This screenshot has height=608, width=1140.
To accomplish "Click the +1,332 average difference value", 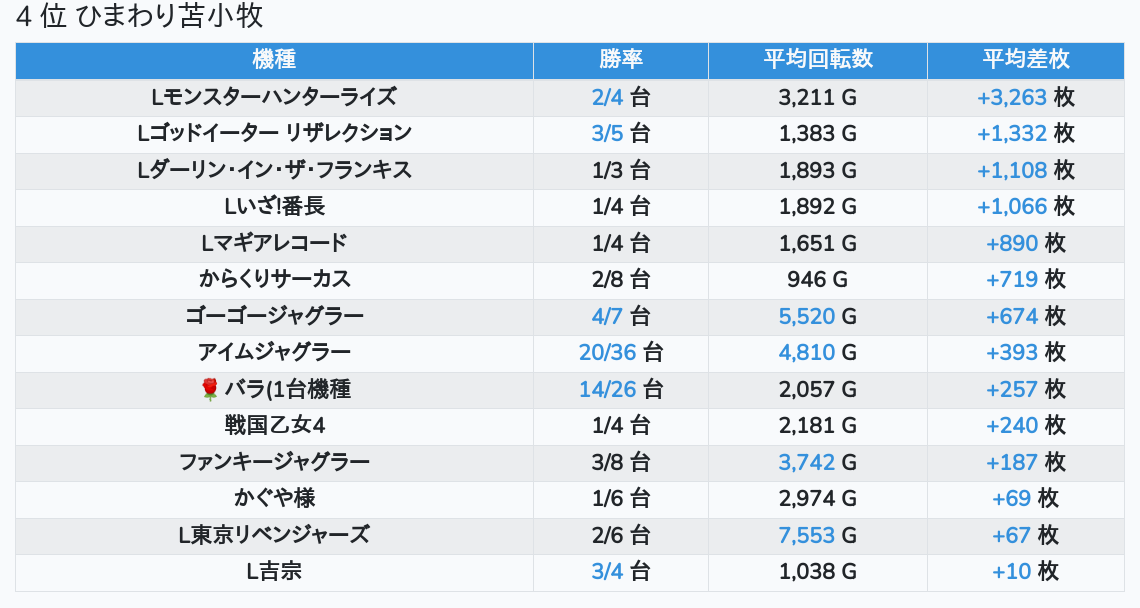I will (x=1012, y=133).
